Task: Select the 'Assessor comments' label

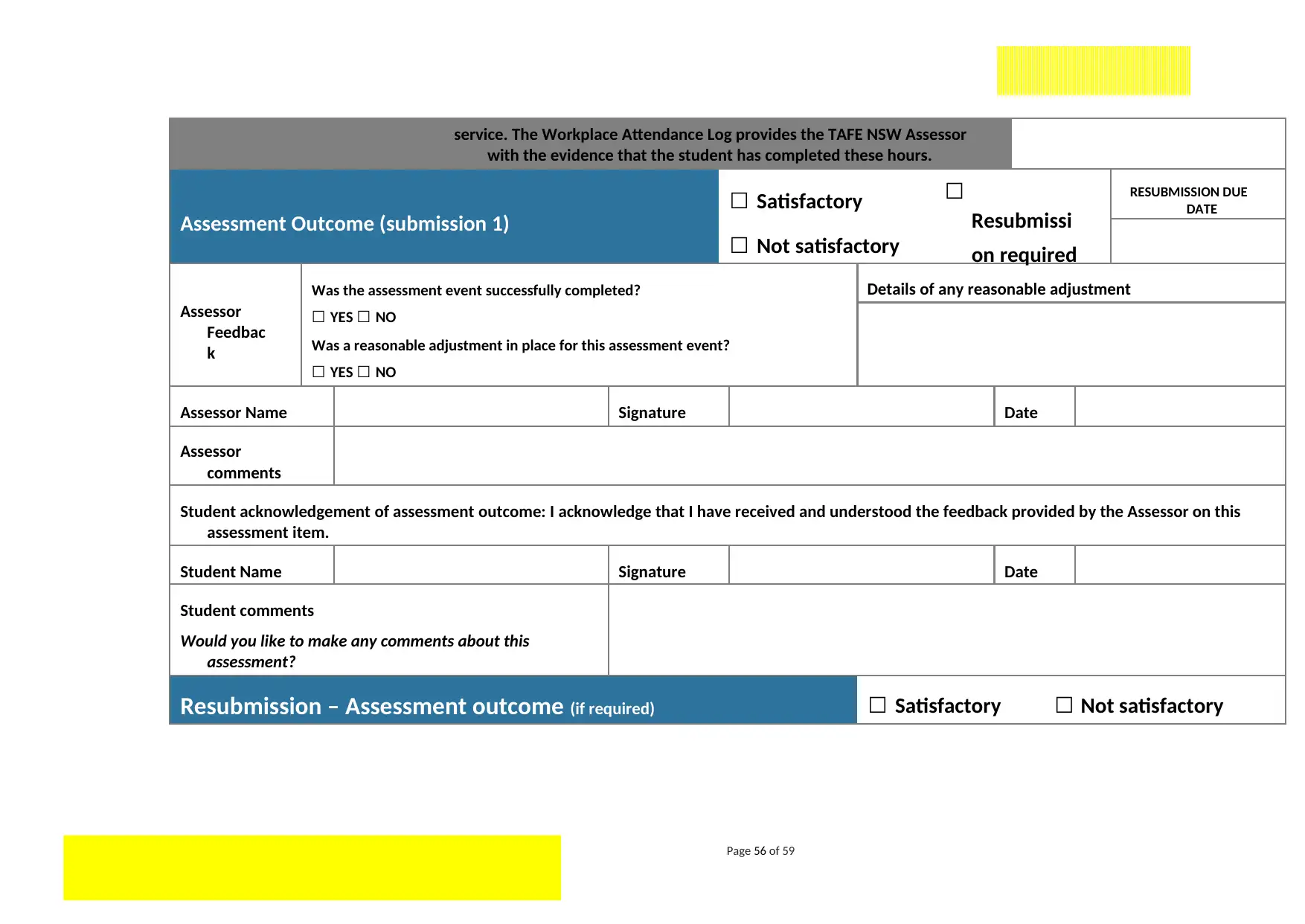Action: [231, 462]
